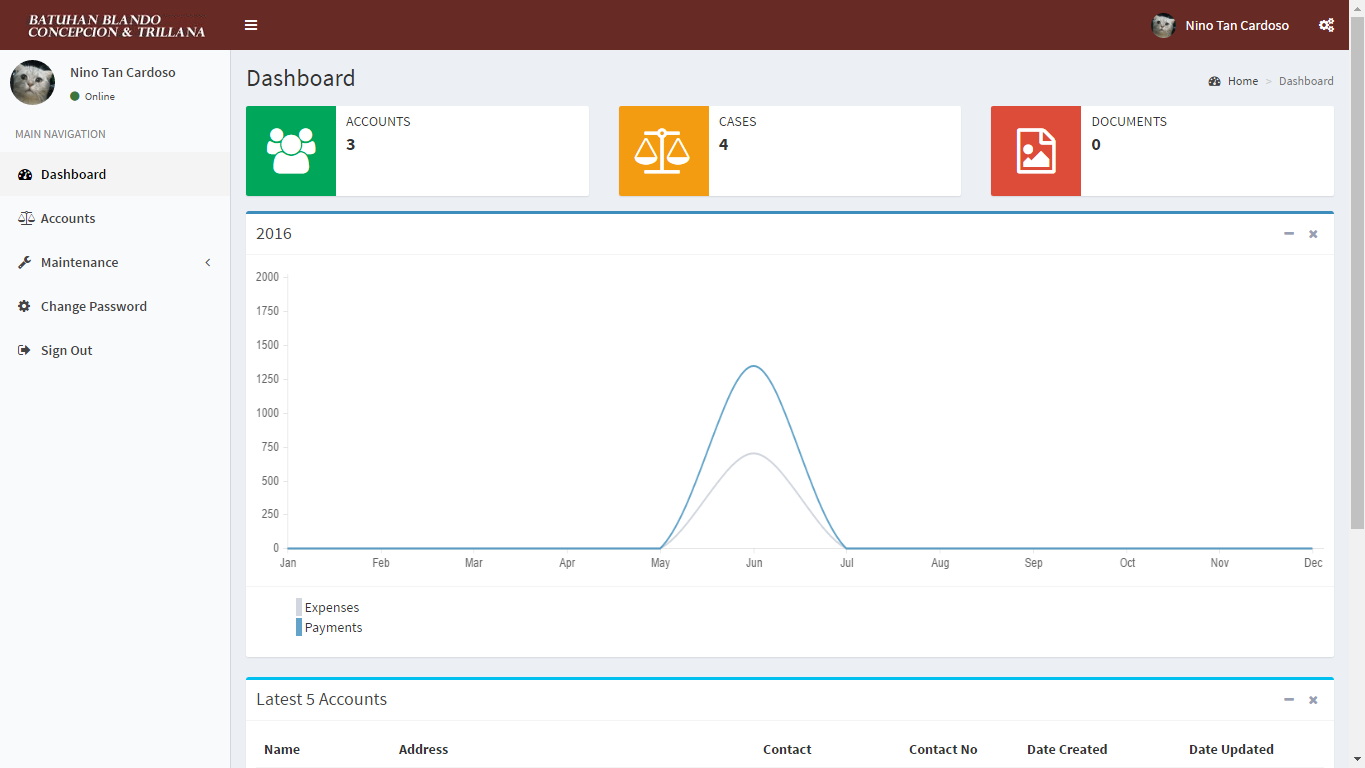Click the Dashboard gauge icon in sidebar

(x=25, y=174)
